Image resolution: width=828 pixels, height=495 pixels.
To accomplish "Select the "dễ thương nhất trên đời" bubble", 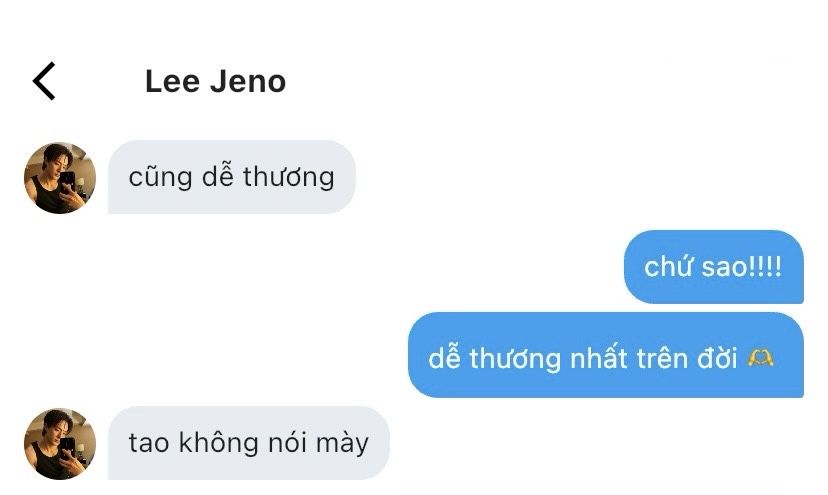I will [606, 355].
